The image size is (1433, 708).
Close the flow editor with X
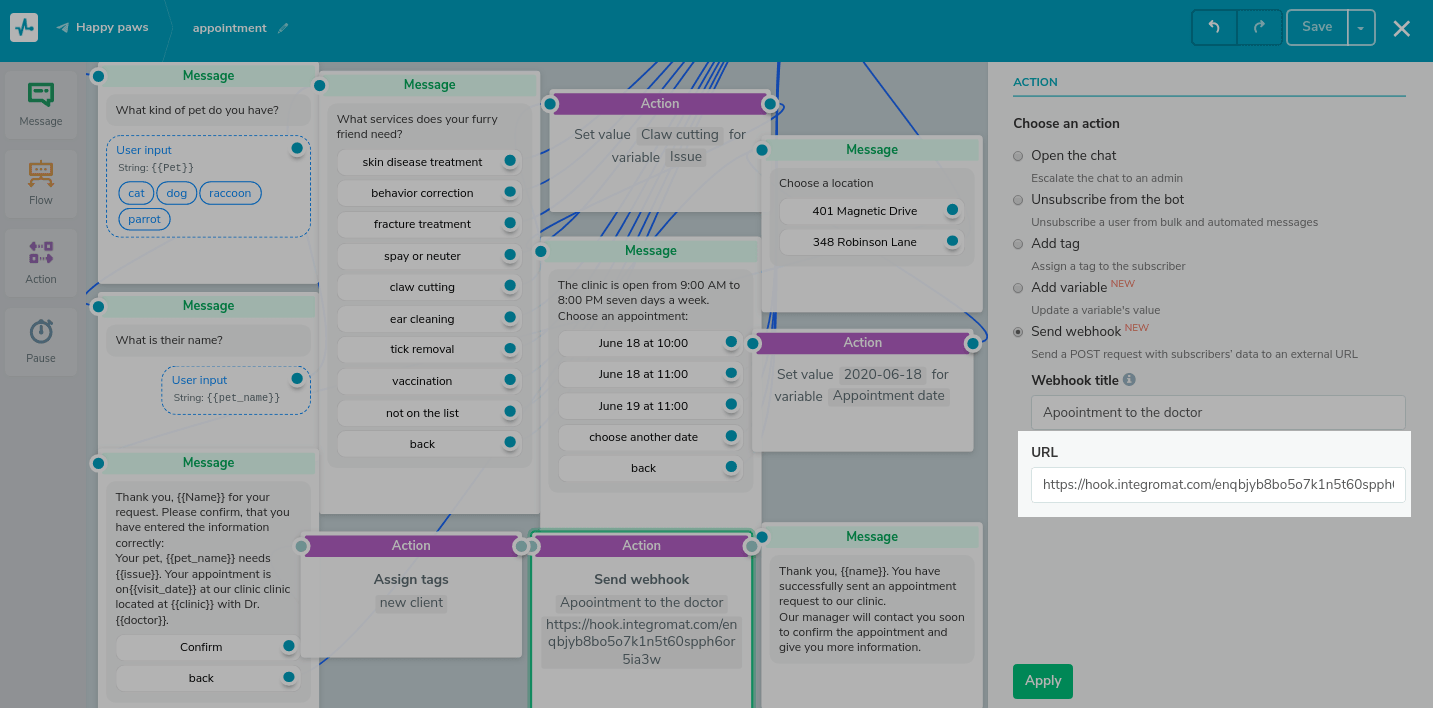[x=1402, y=28]
